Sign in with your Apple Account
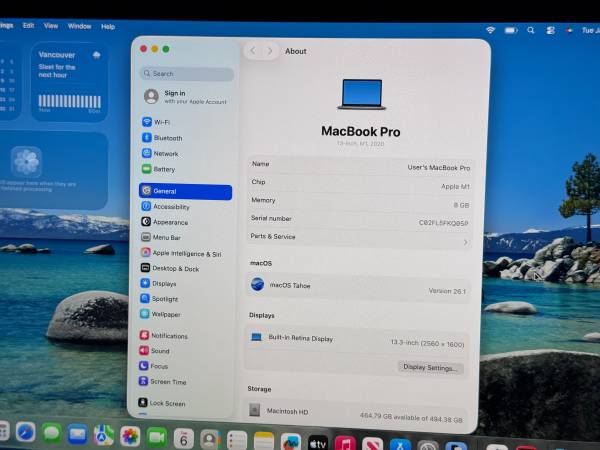This screenshot has height=450, width=600. coord(185,97)
